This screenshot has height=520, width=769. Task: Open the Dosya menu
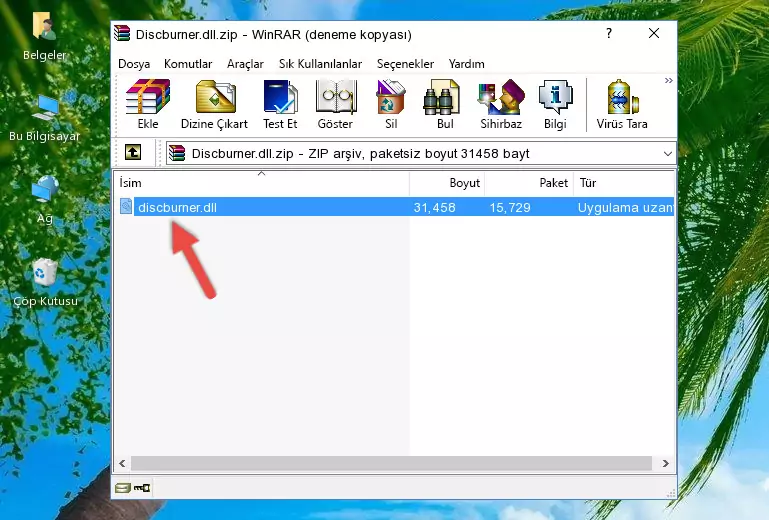(134, 64)
